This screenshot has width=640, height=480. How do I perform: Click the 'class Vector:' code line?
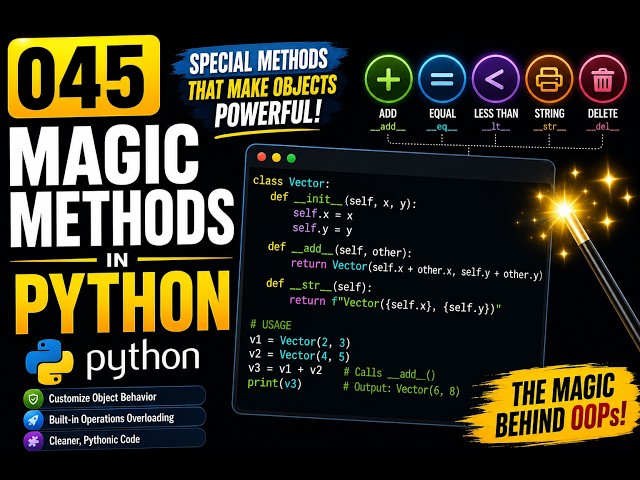click(291, 182)
